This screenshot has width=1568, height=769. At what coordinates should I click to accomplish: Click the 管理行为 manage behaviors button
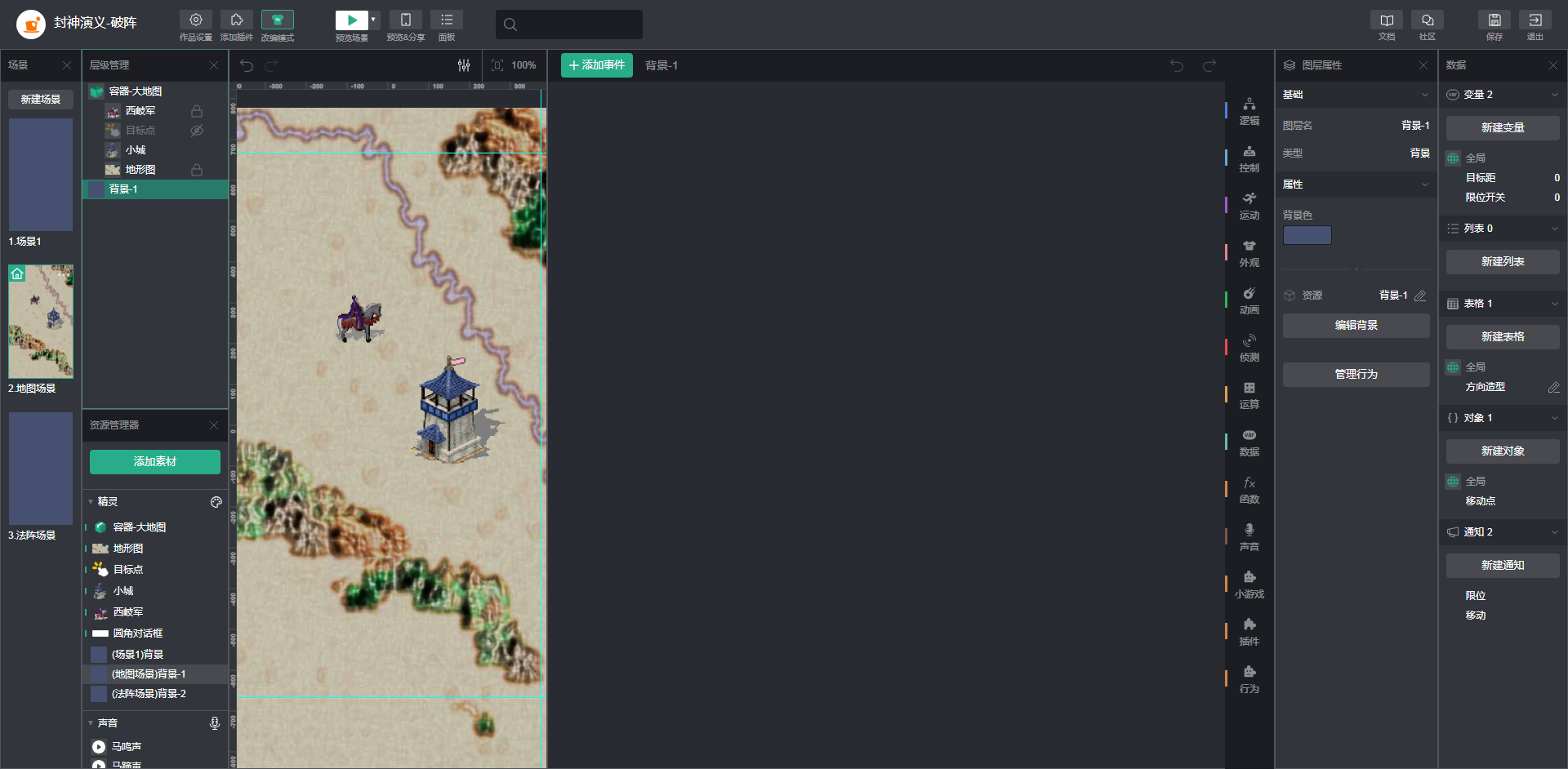[1356, 375]
